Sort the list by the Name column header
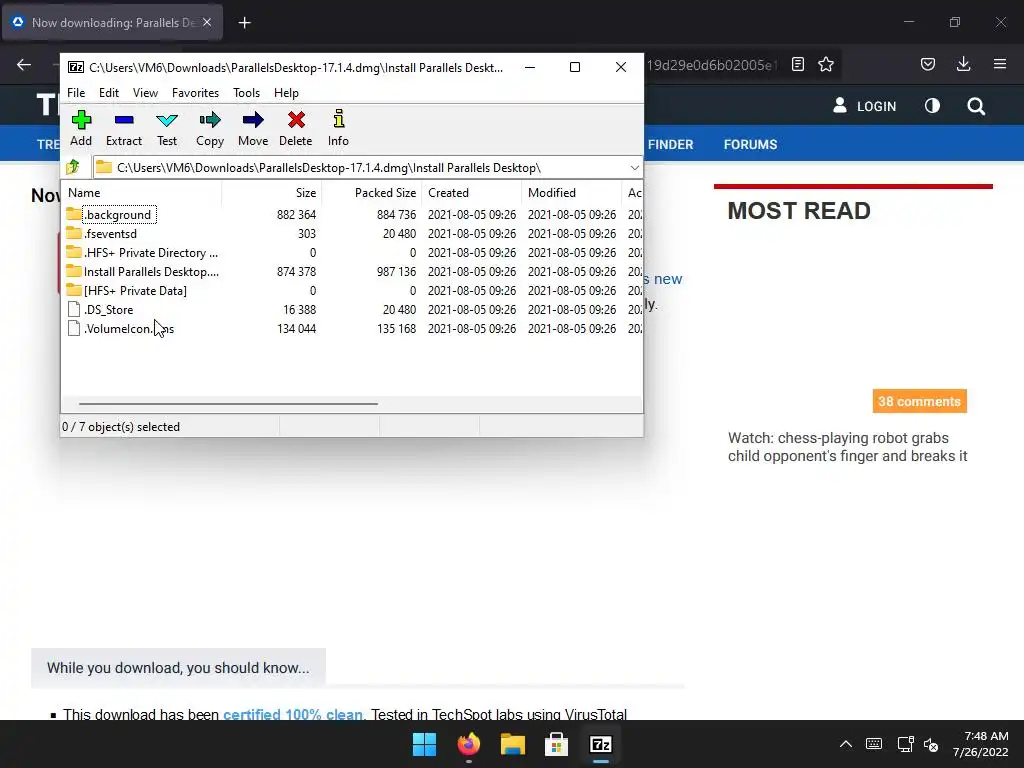 pyautogui.click(x=142, y=193)
